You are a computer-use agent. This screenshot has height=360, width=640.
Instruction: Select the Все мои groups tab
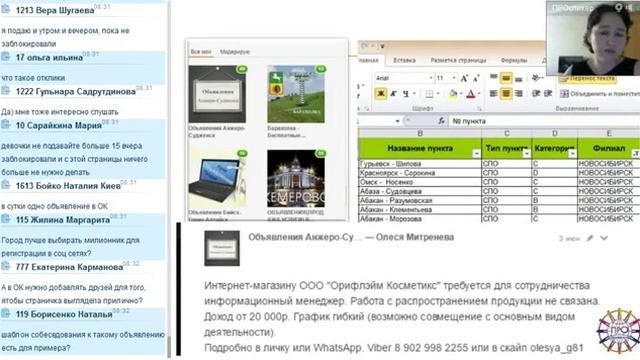pos(201,52)
